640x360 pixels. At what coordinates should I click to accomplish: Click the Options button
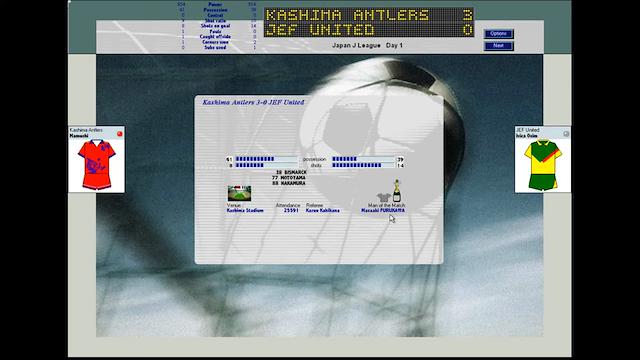498,33
